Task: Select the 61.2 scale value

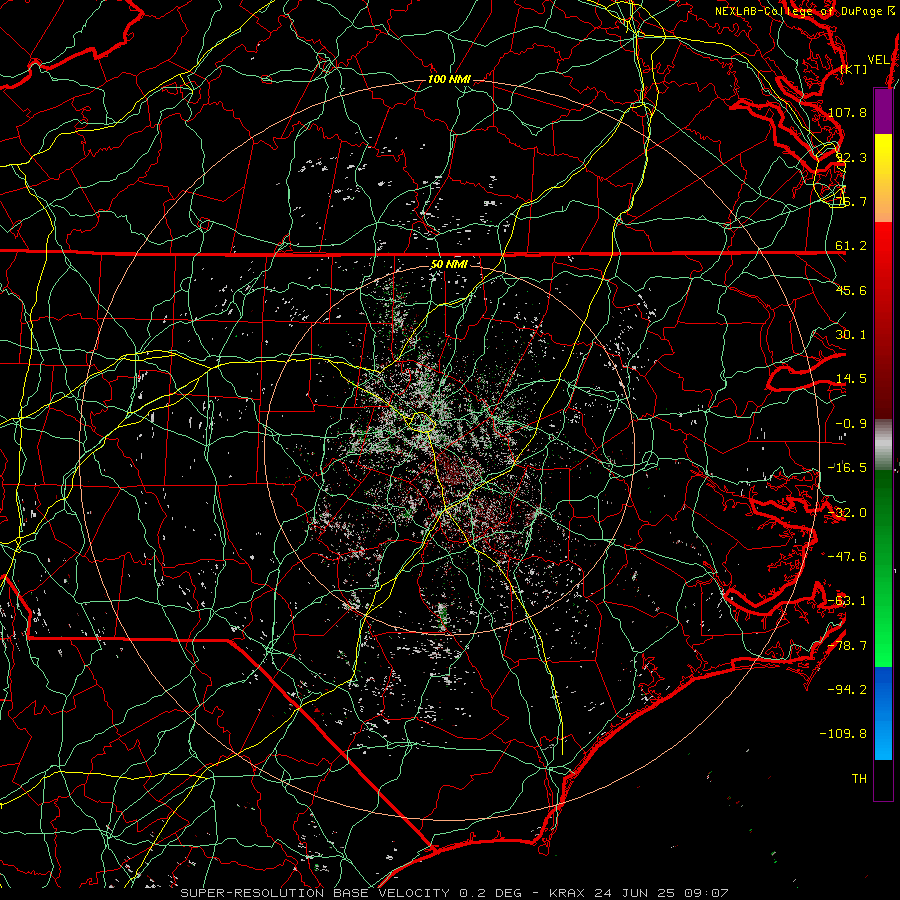Action: coord(851,246)
